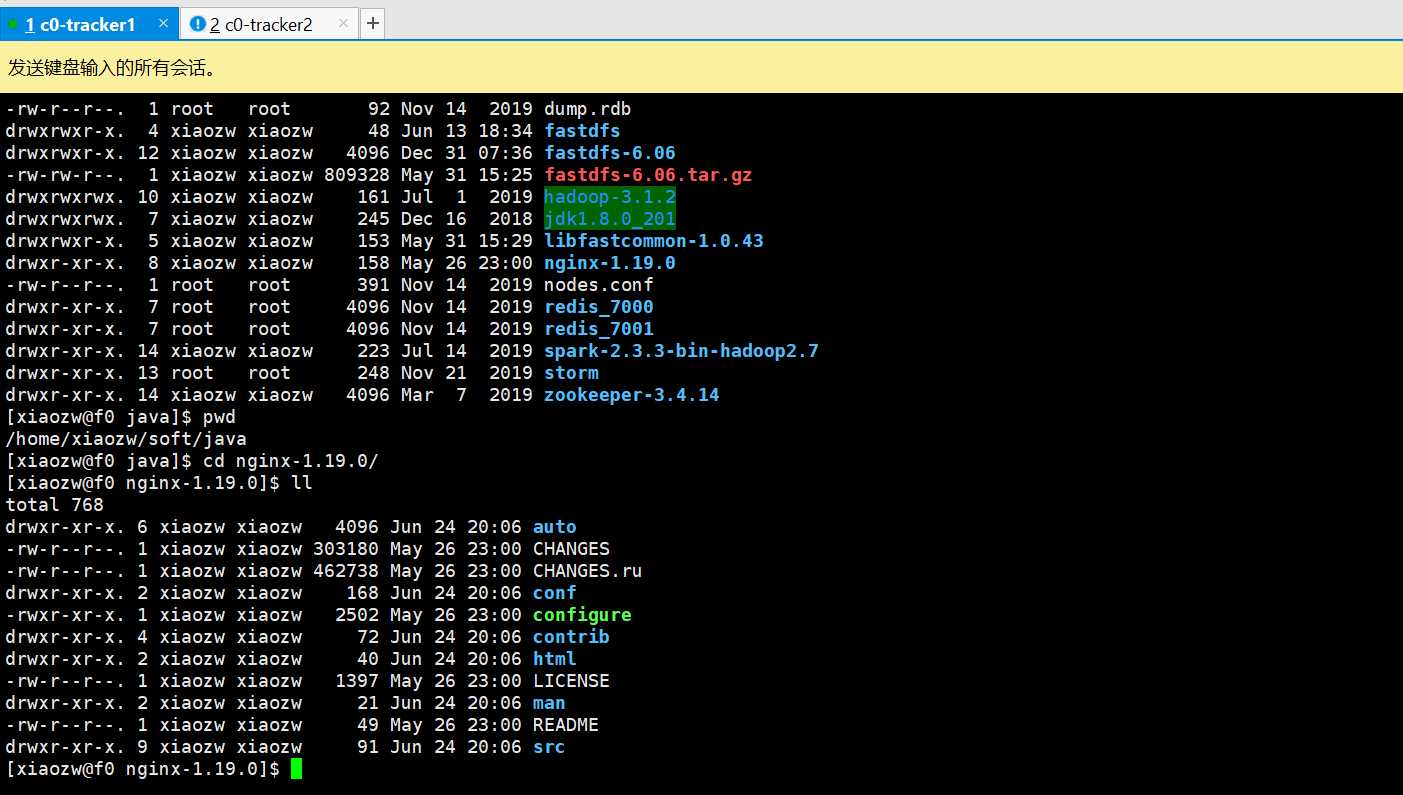Select the conf directory name
1403x795 pixels.
click(x=554, y=593)
